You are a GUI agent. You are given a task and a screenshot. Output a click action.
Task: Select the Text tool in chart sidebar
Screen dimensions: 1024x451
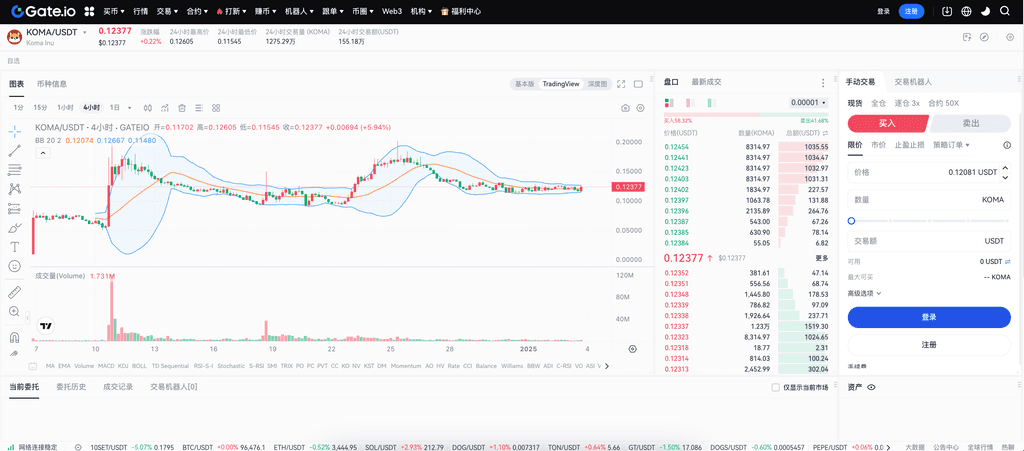(x=15, y=246)
